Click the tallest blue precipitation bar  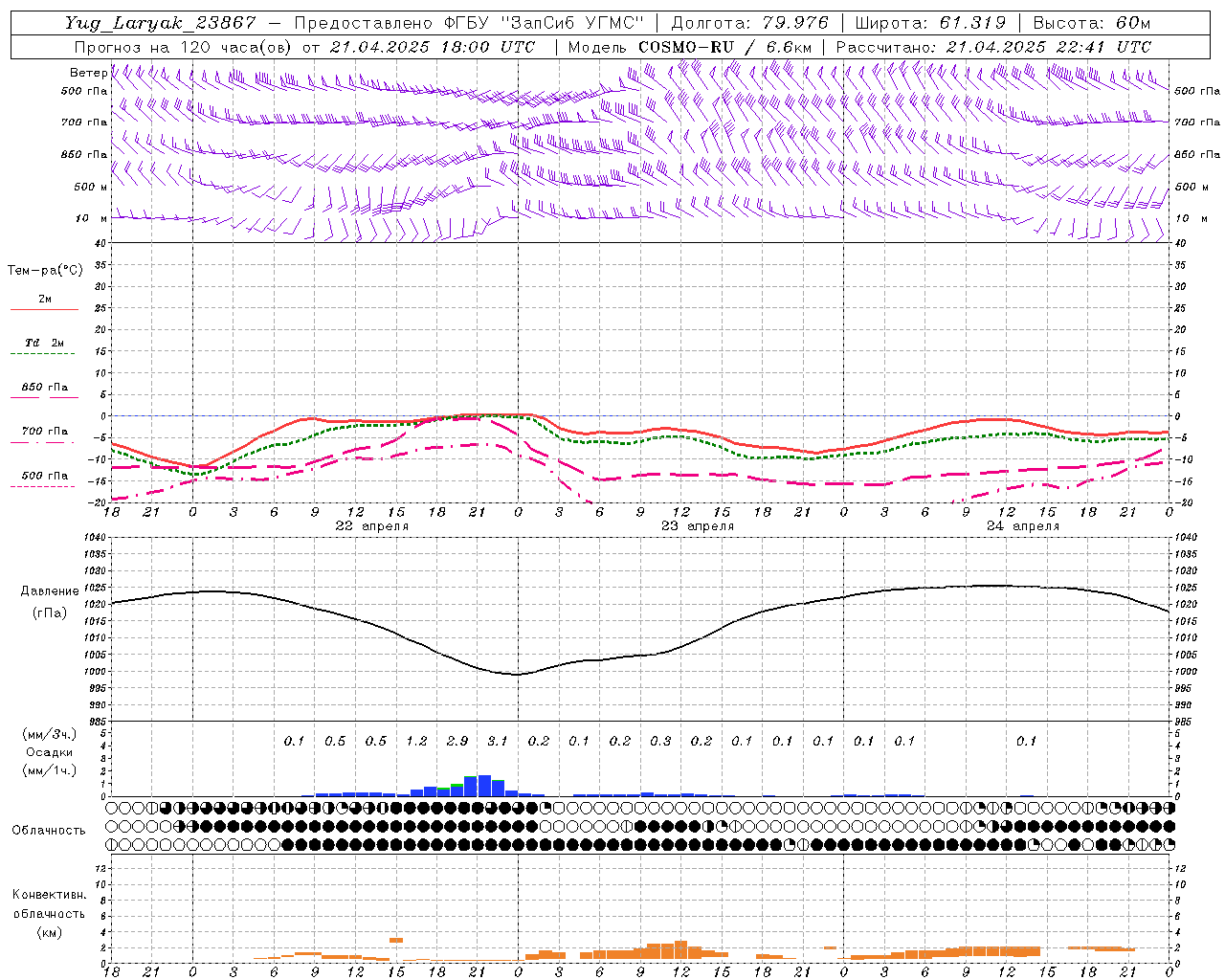[484, 786]
